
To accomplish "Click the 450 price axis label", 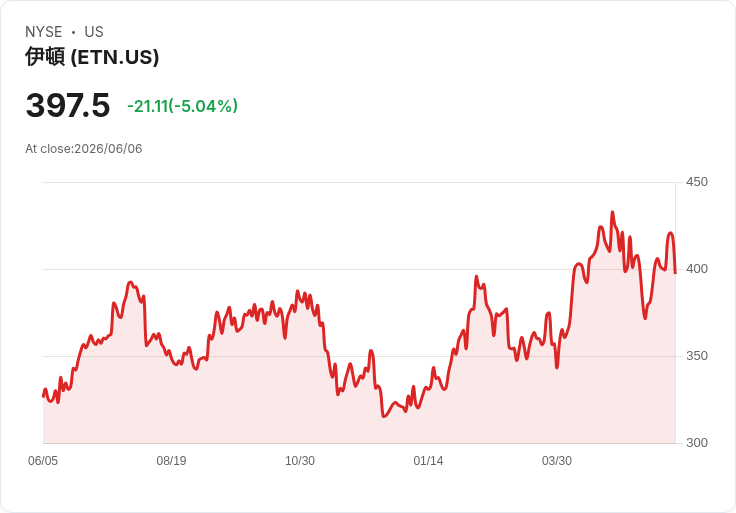I will (x=697, y=182).
